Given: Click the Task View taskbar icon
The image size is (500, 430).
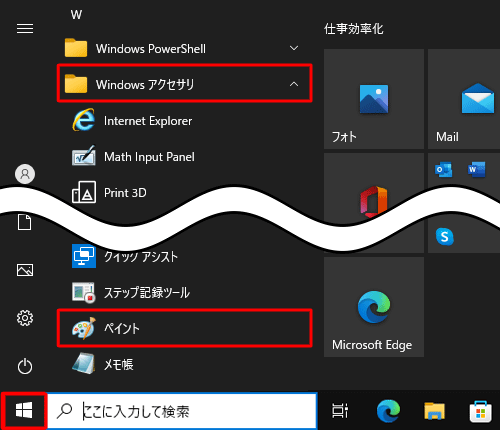Looking at the screenshot, I should (x=340, y=410).
